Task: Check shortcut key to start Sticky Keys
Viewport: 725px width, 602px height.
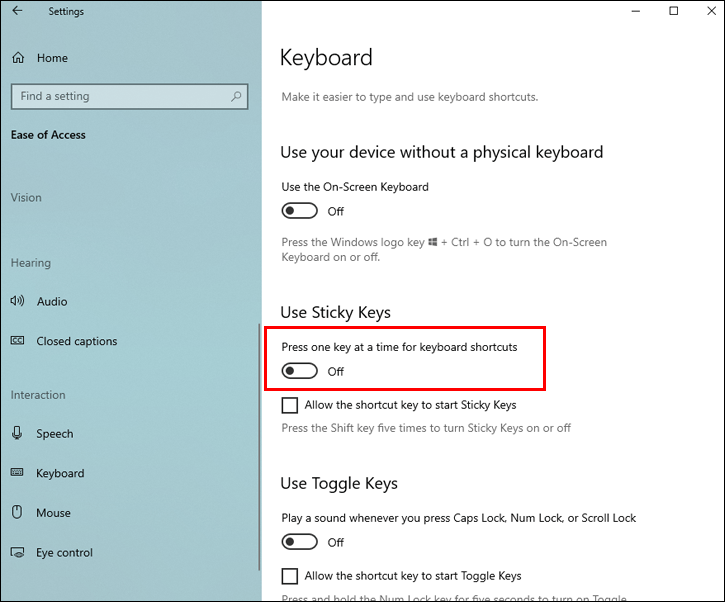Action: [290, 405]
